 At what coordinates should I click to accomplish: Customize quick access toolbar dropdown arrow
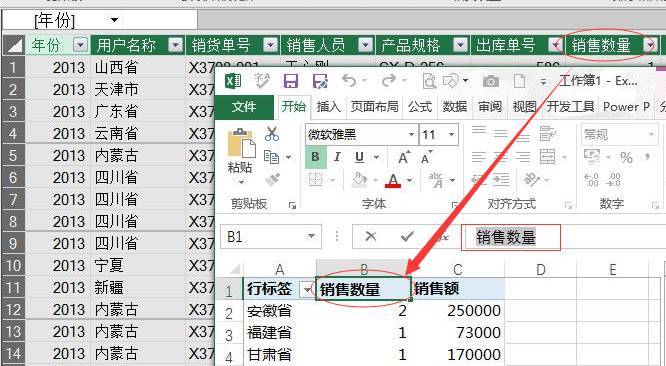[543, 82]
